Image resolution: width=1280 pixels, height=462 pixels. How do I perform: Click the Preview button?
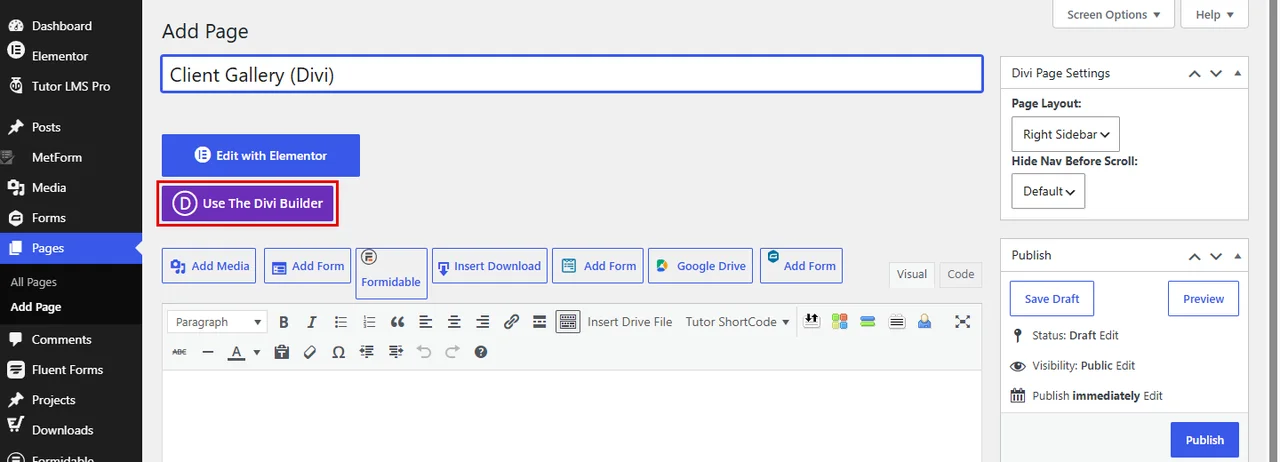pyautogui.click(x=1204, y=299)
